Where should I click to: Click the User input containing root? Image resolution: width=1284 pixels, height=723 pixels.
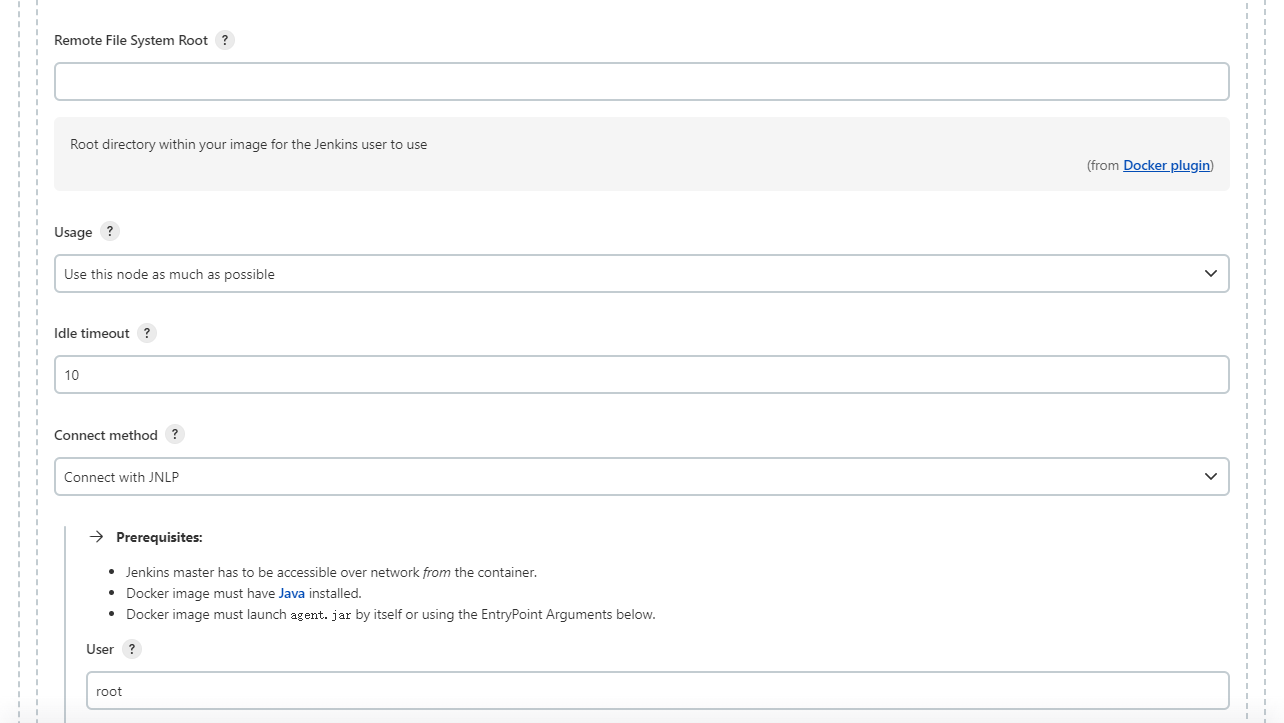pyautogui.click(x=657, y=691)
